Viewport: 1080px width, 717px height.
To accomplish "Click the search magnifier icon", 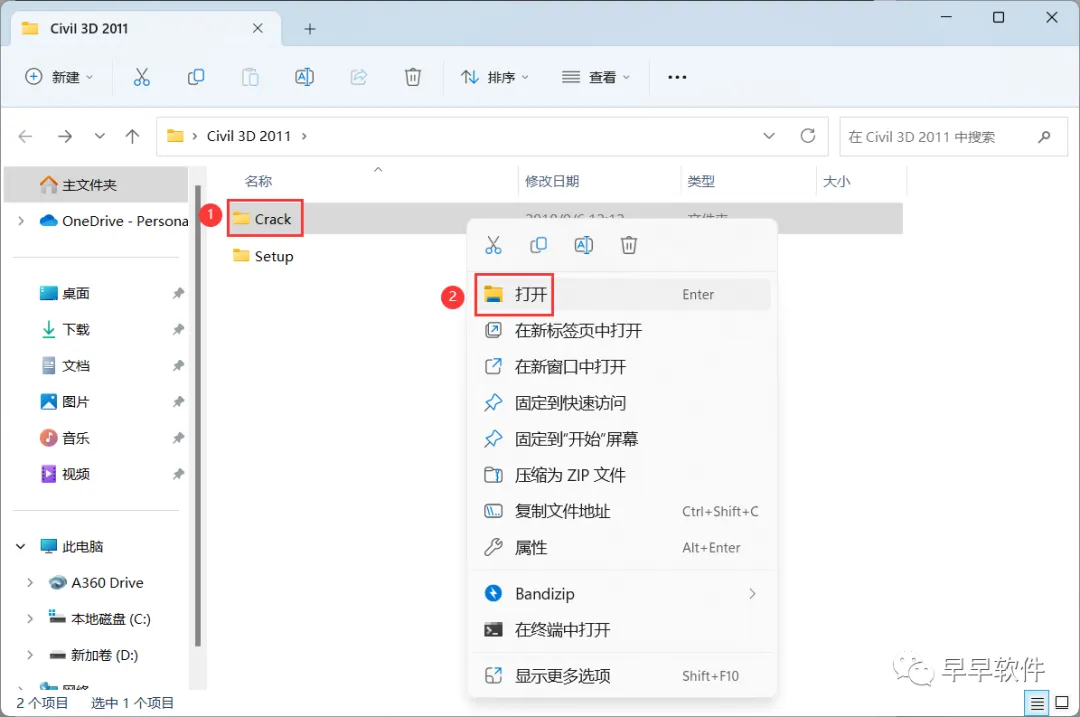I will click(x=1044, y=137).
